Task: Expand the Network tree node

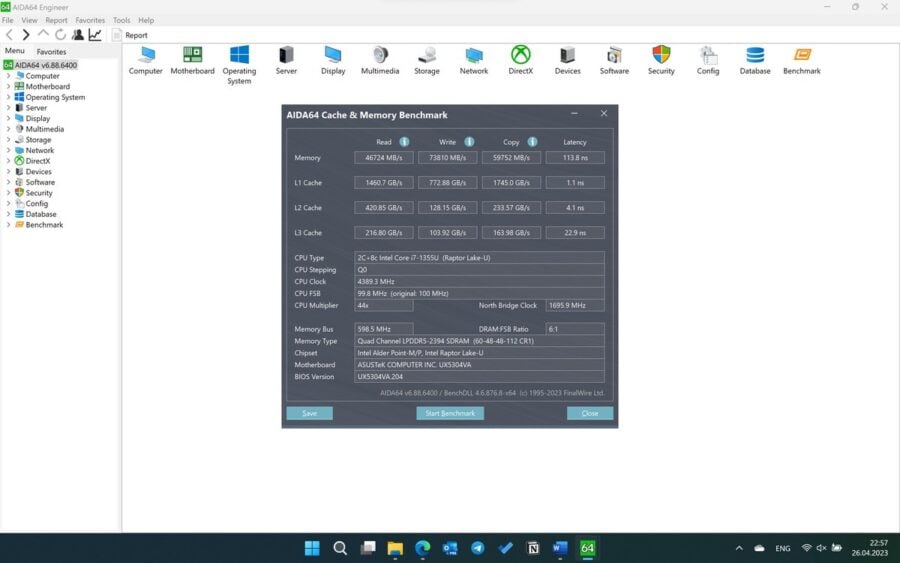Action: click(8, 150)
